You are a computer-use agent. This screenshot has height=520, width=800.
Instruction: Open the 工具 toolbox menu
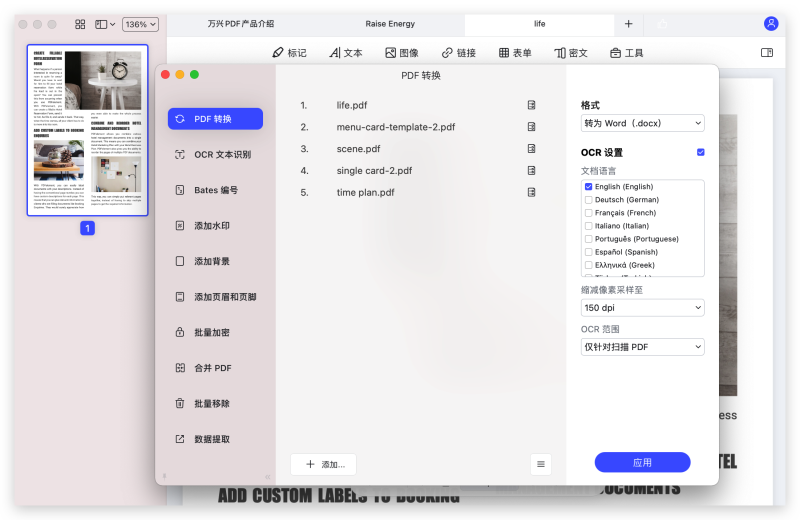click(x=627, y=53)
